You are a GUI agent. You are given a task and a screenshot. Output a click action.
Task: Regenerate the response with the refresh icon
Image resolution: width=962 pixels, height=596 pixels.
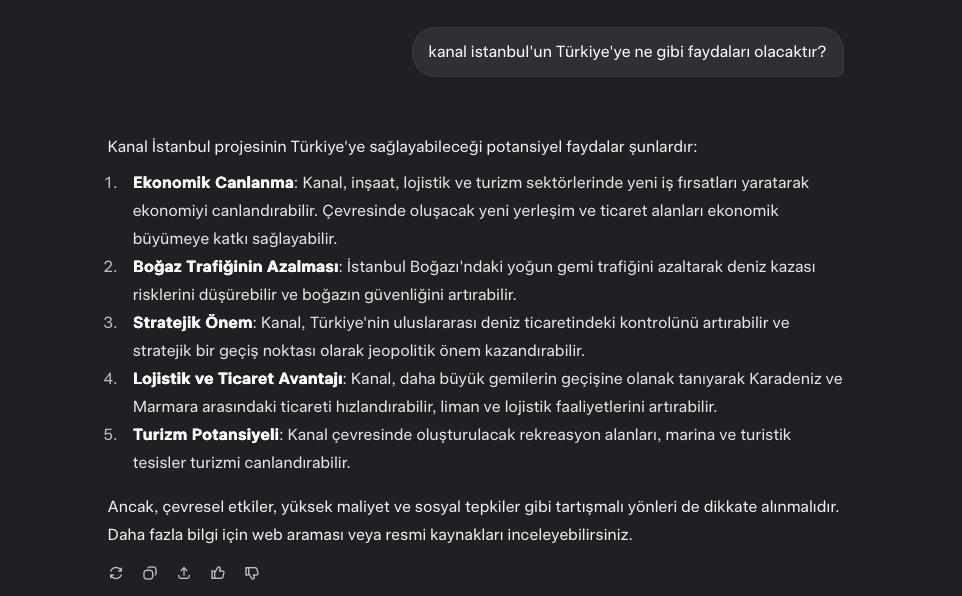point(116,573)
